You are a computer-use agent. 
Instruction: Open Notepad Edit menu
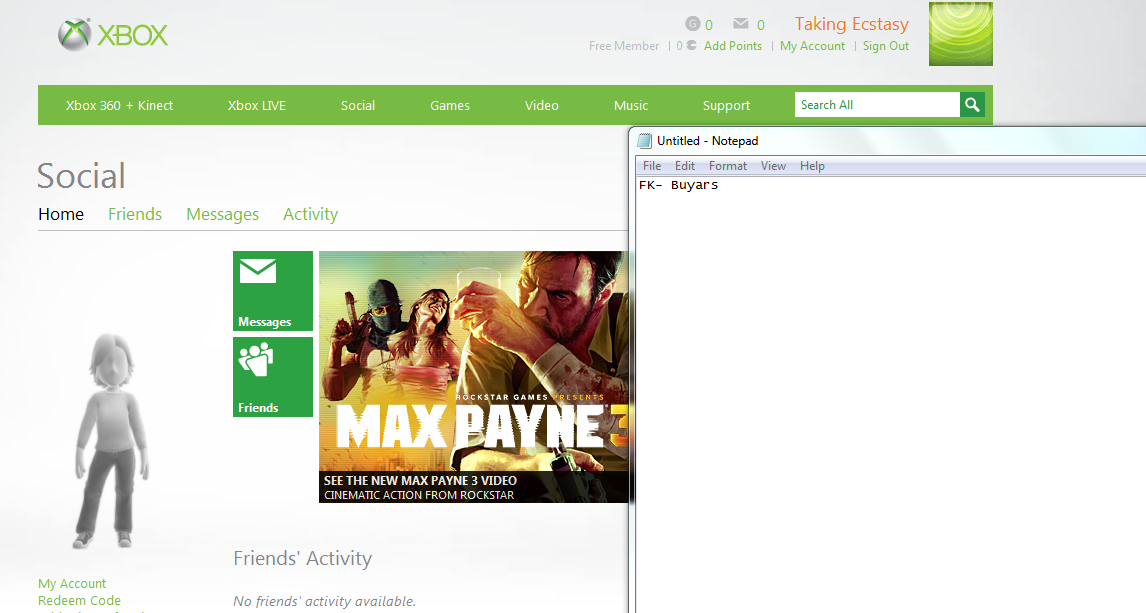685,166
